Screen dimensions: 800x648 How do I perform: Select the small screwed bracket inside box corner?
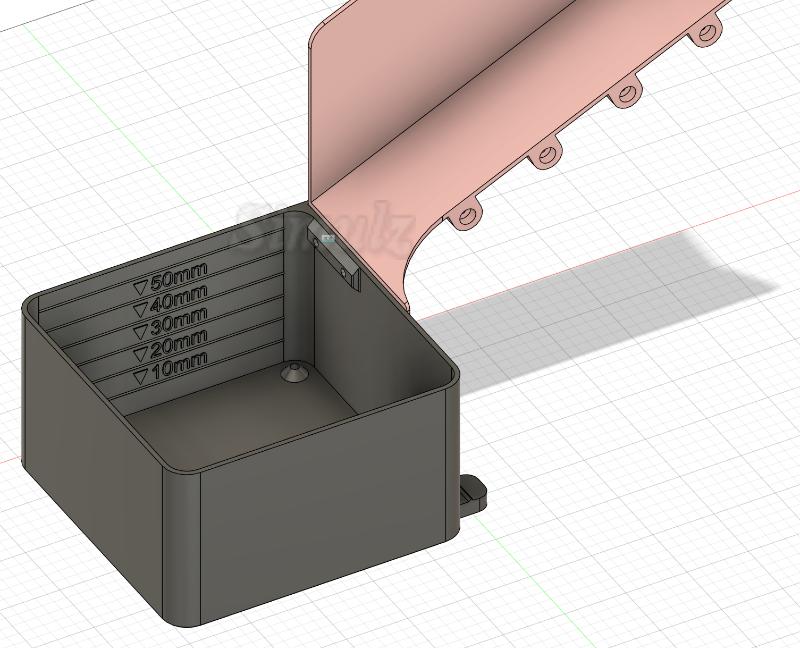334,255
